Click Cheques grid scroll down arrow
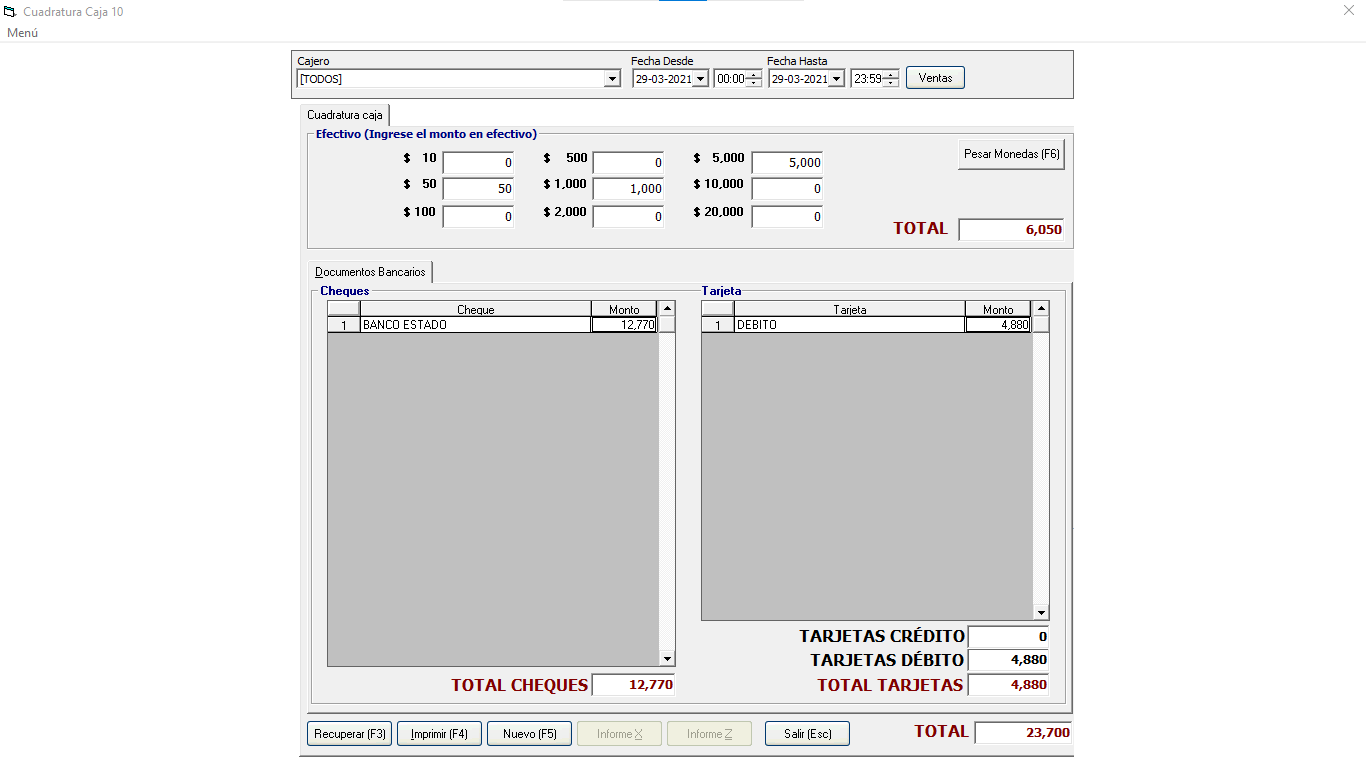Screen dimensions: 1366x768 click(x=668, y=658)
